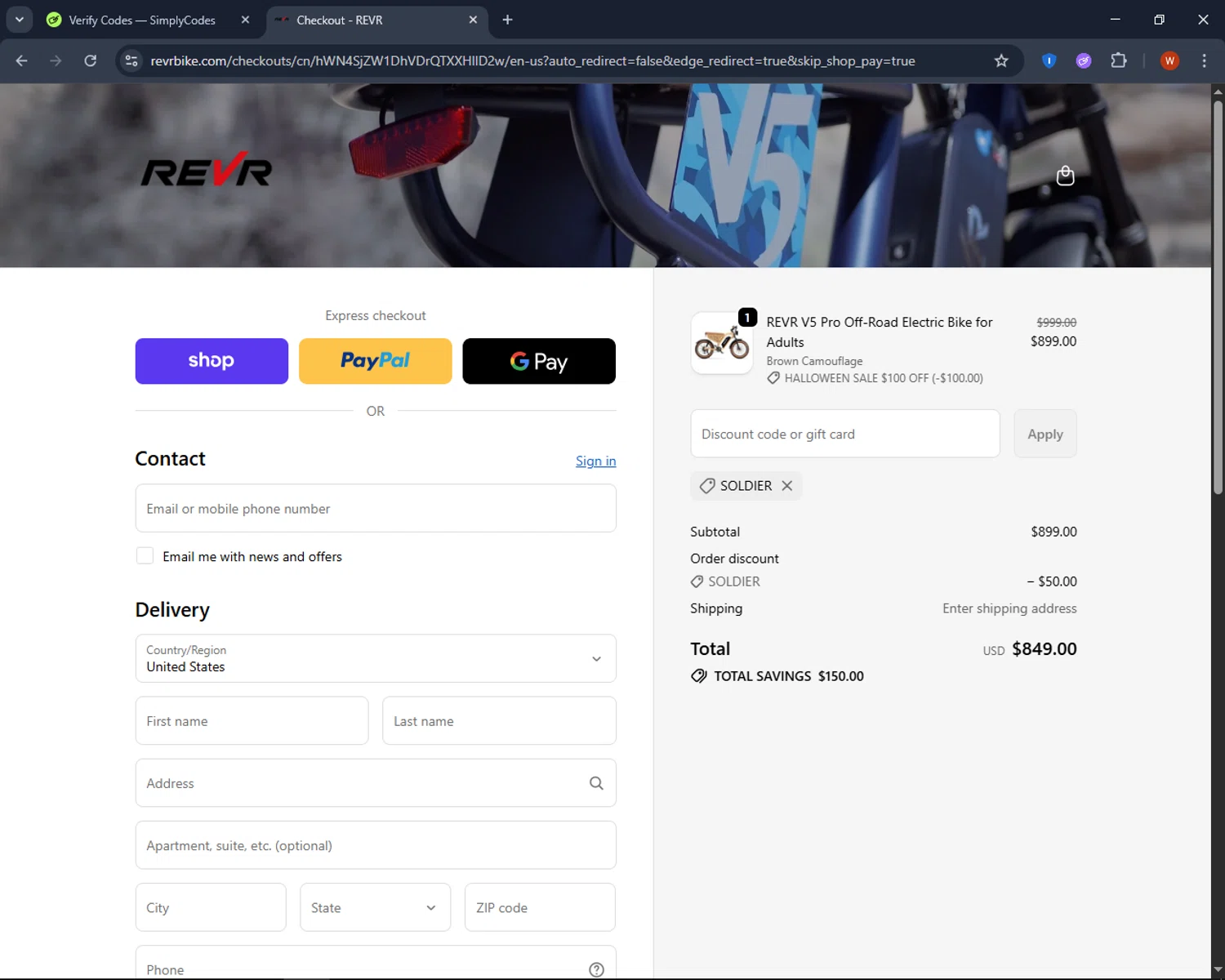Click the SOLDIER order discount label
The width and height of the screenshot is (1225, 980).
pyautogui.click(x=734, y=581)
